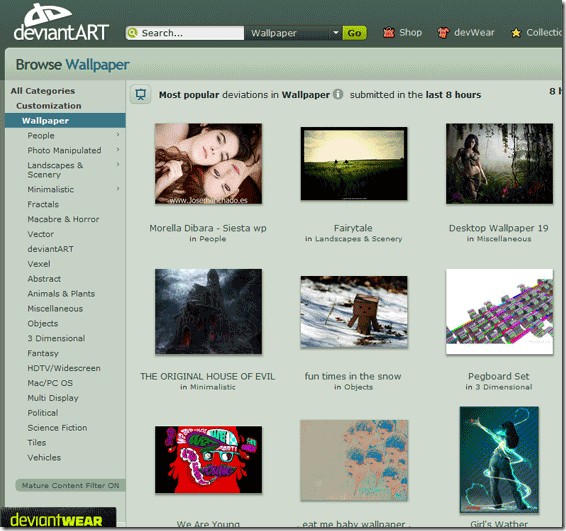Image resolution: width=566 pixels, height=531 pixels.
Task: Open the Vexel category
Action: coord(39,264)
